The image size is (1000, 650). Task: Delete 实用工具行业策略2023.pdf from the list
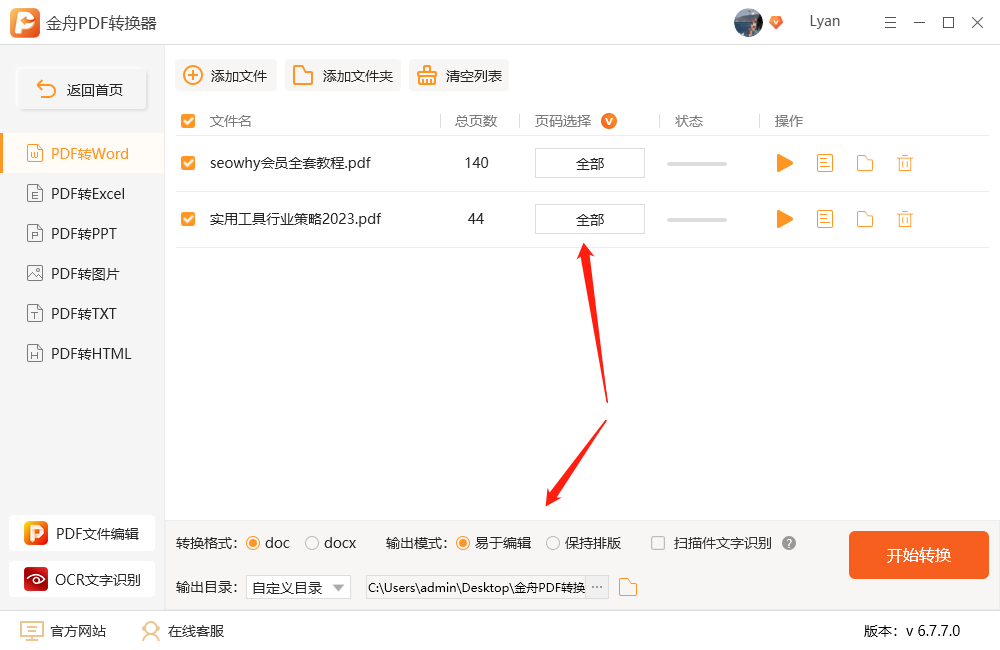[904, 219]
